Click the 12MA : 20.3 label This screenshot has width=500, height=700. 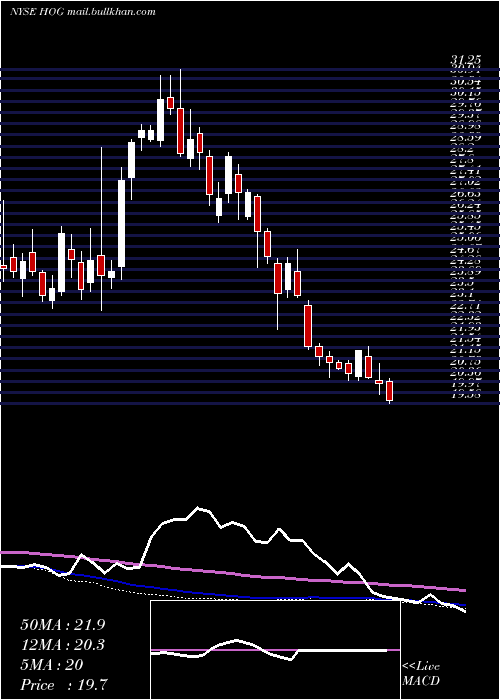(x=63, y=645)
